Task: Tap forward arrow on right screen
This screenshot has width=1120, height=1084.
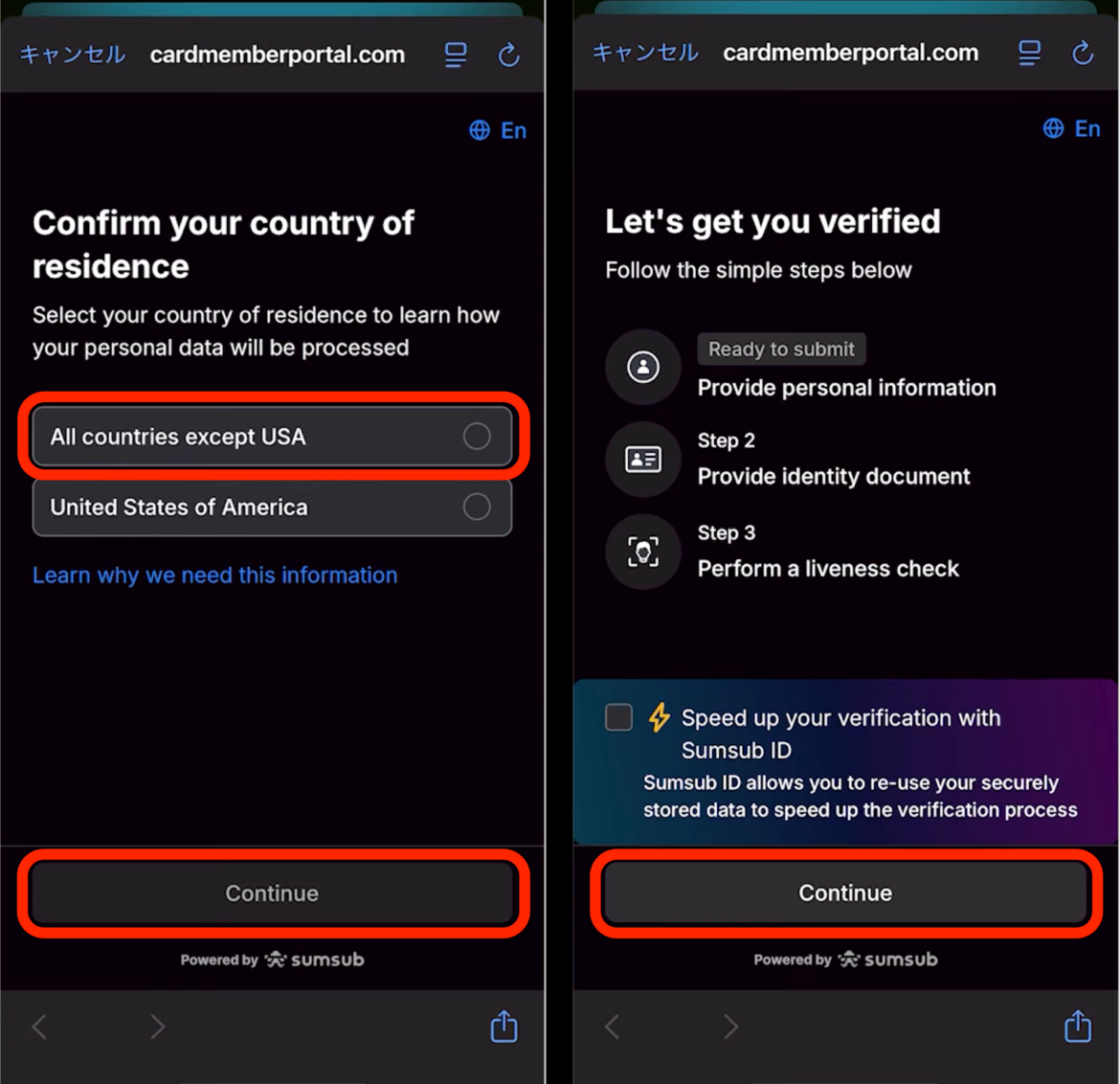Action: point(730,1027)
